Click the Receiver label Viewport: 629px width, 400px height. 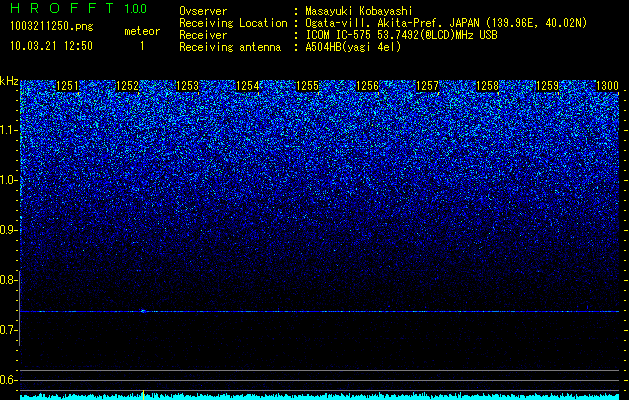pyautogui.click(x=203, y=35)
